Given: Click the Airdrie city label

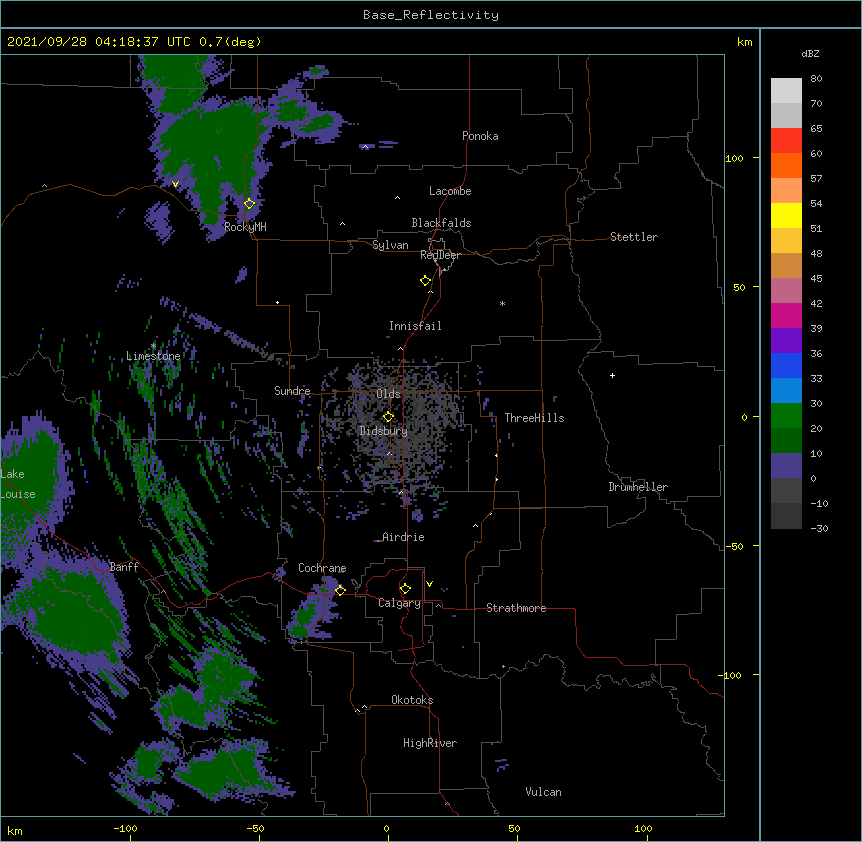Looking at the screenshot, I should point(403,537).
